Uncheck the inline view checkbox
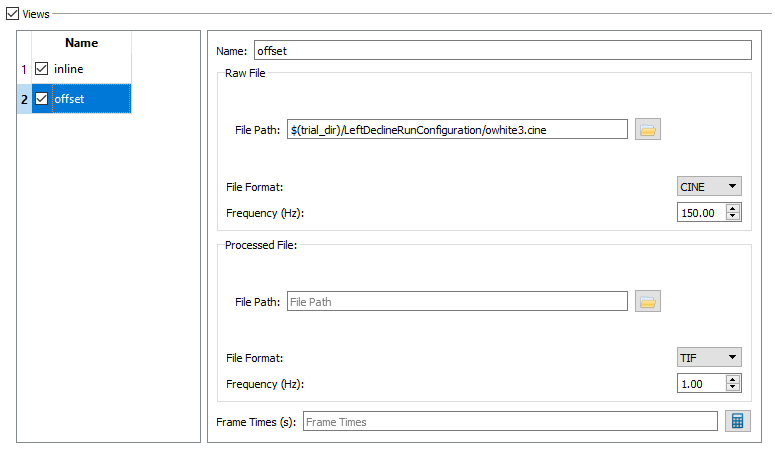 [42, 69]
